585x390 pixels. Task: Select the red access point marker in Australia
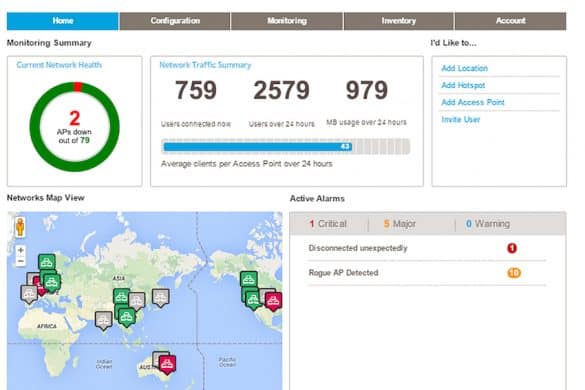pyautogui.click(x=168, y=364)
